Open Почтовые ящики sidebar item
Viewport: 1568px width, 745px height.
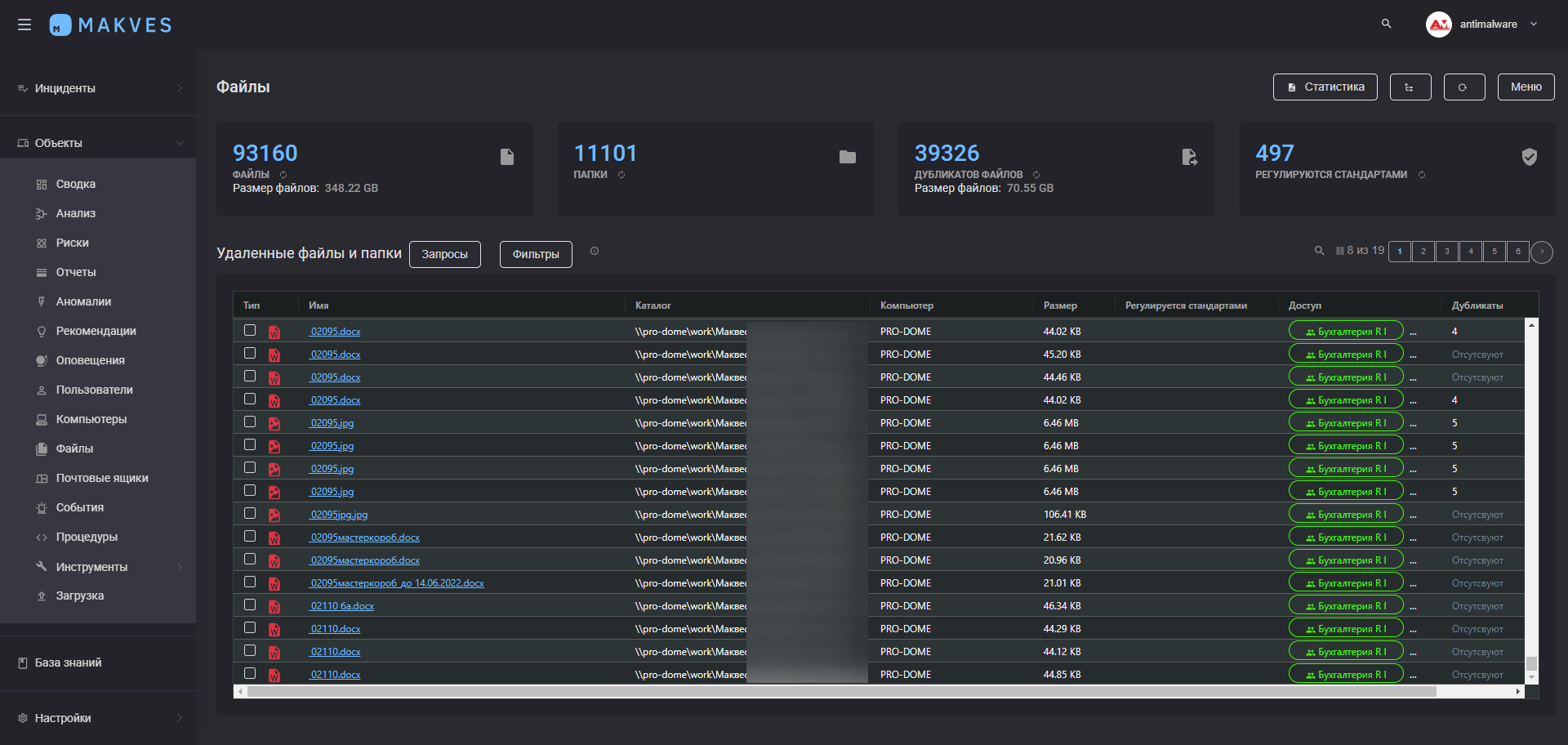(x=101, y=478)
